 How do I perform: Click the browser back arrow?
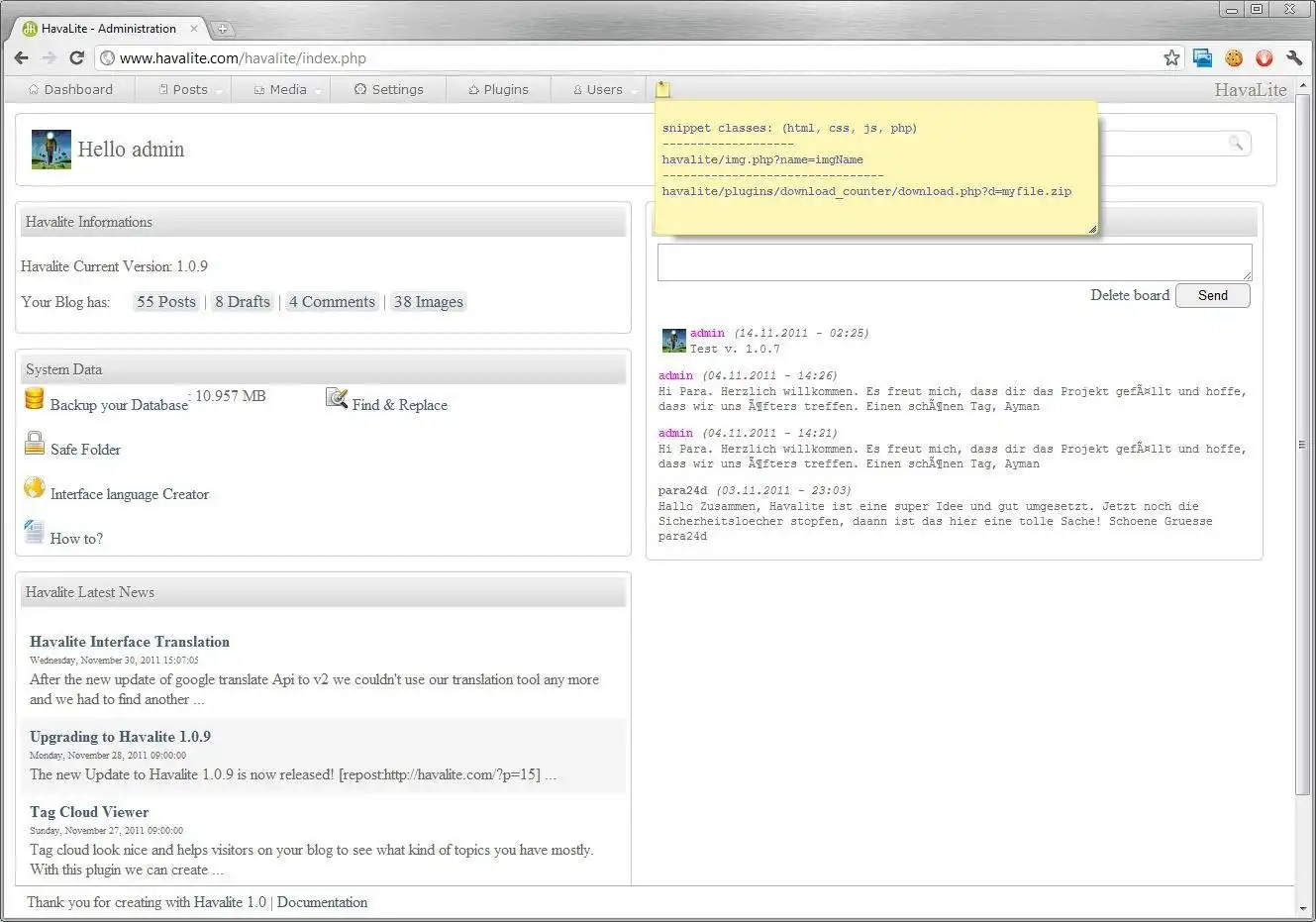[22, 58]
